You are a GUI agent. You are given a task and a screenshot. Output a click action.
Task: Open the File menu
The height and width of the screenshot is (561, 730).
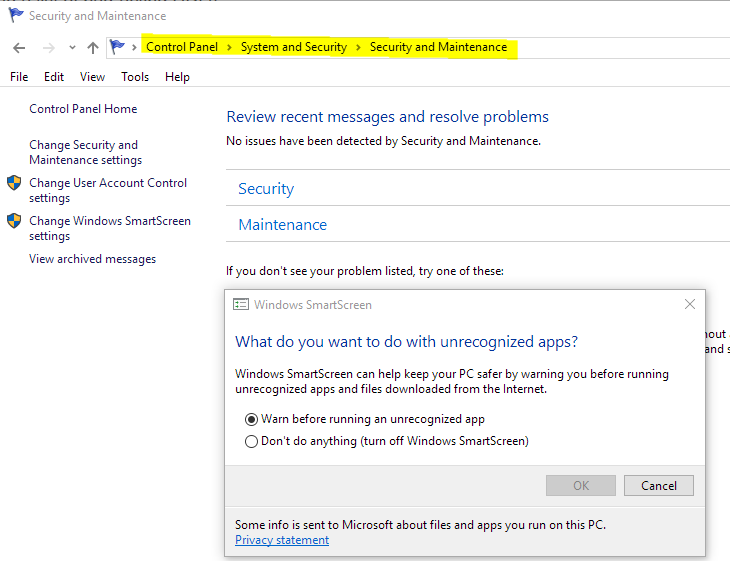(19, 77)
